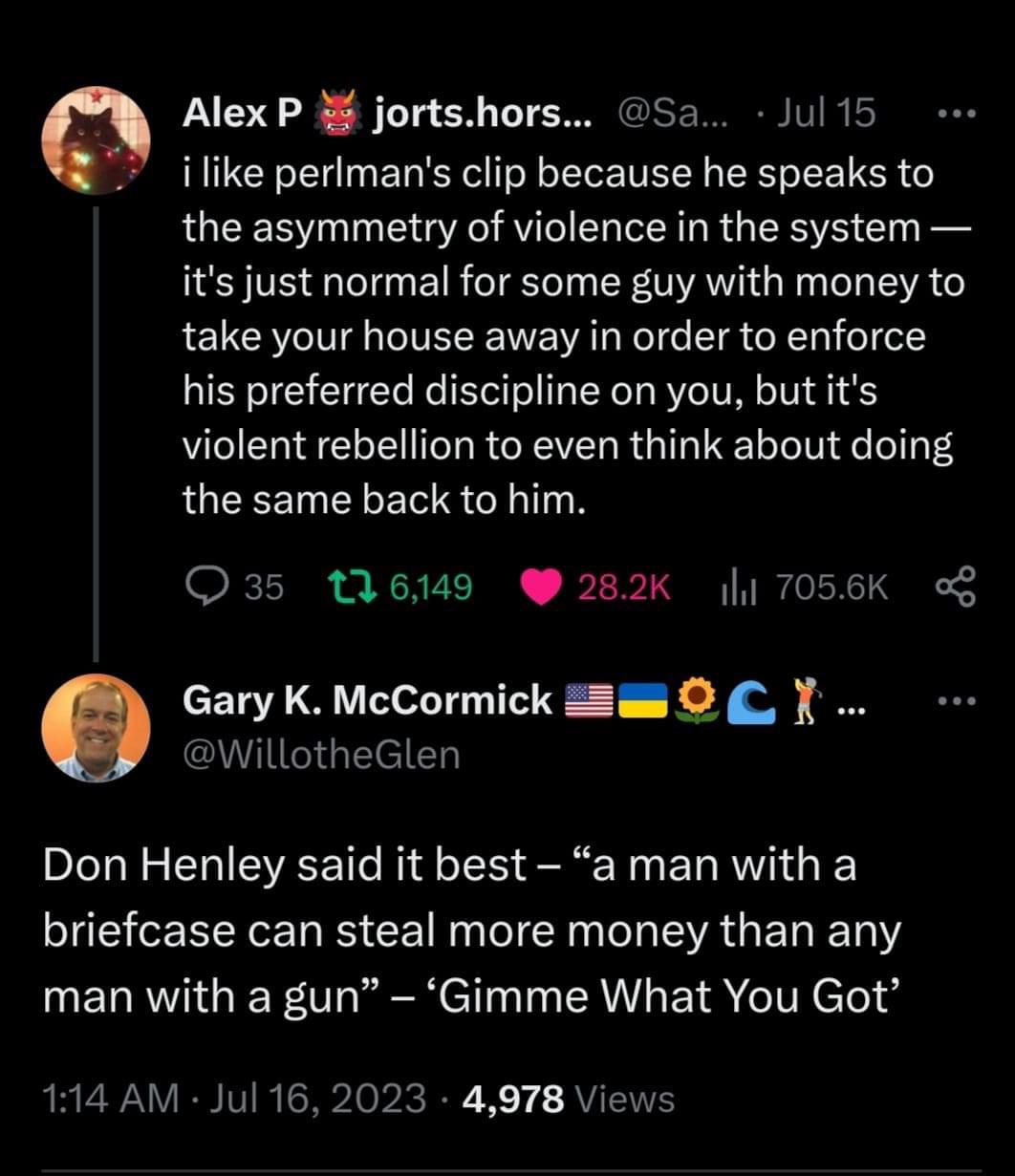Screen dimensions: 1015x1176
Task: Open the @WillotheGlen handle link
Action: point(321,754)
